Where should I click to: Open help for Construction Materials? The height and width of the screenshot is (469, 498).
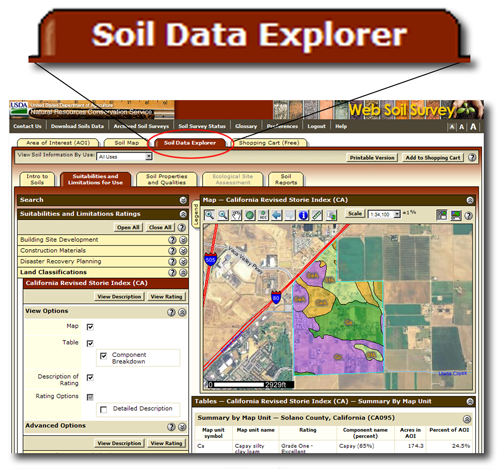click(x=172, y=251)
